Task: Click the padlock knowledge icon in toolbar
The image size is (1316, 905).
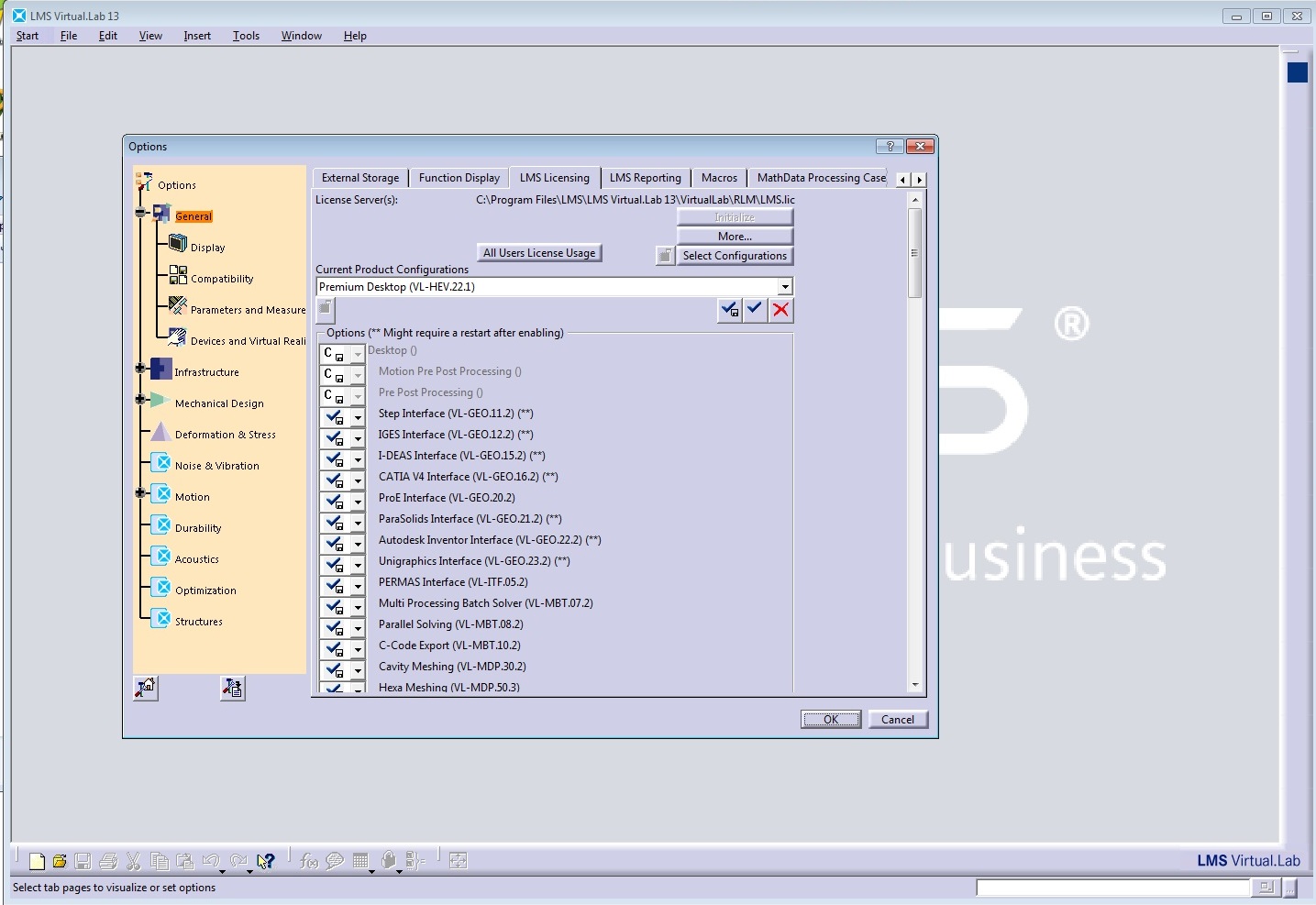Action: (x=388, y=860)
